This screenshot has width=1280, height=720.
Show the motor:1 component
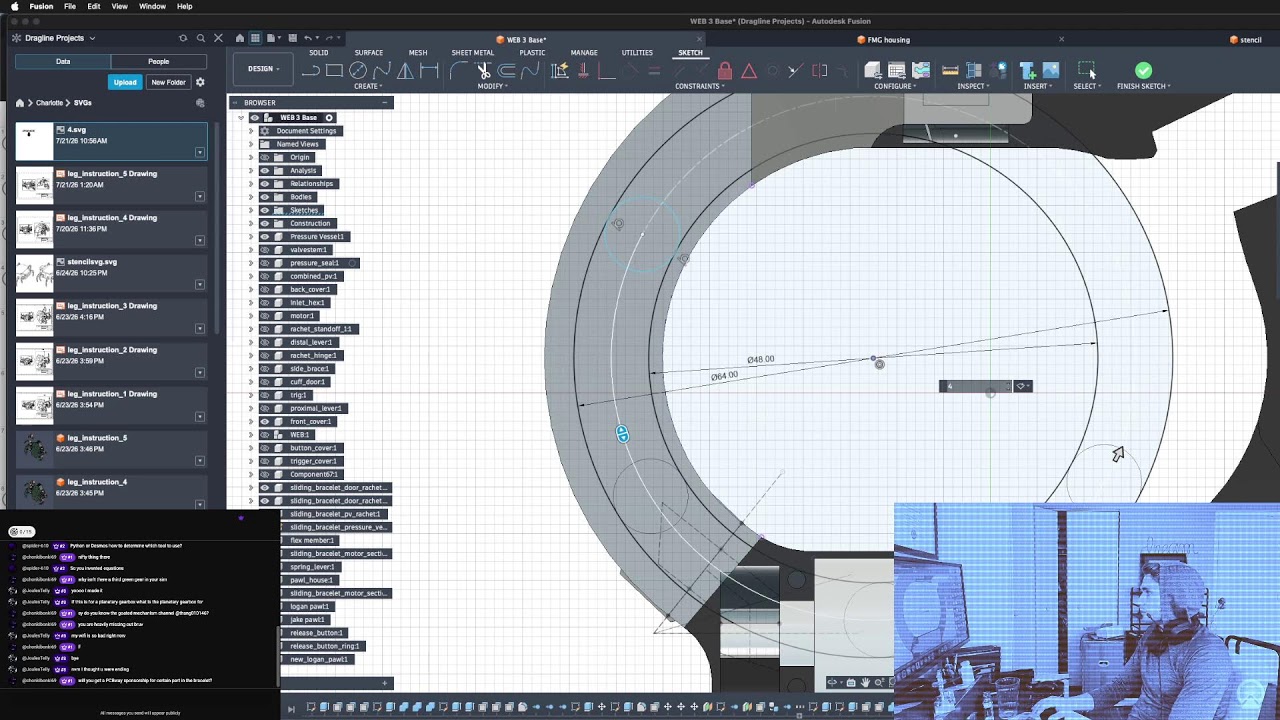[265, 316]
